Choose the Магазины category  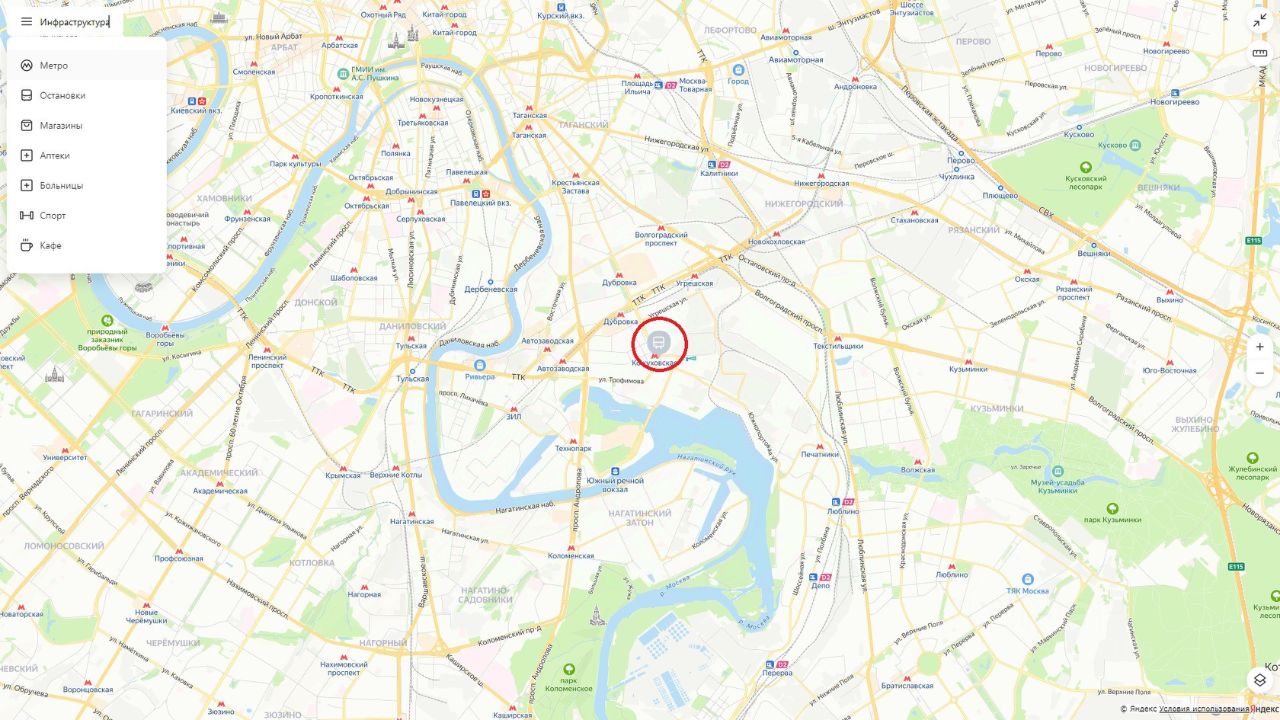tap(87, 125)
